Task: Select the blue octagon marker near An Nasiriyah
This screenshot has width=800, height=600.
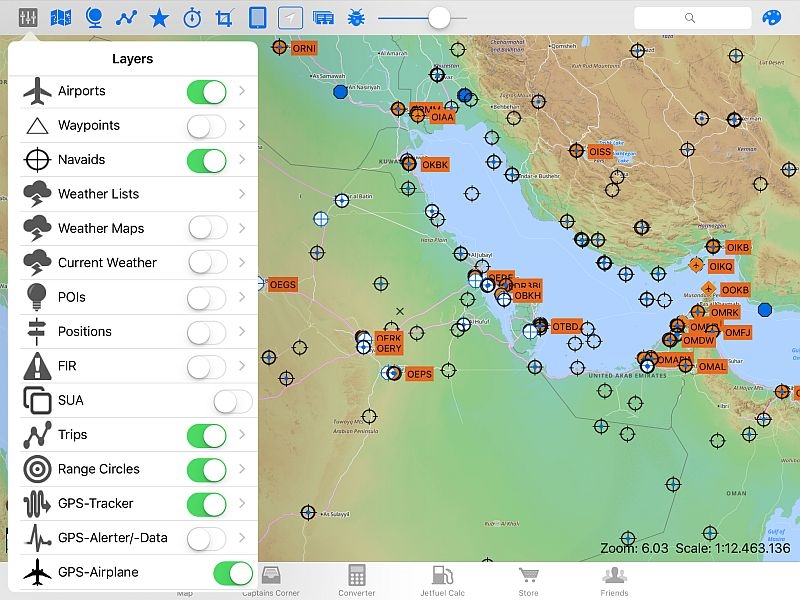Action: click(340, 92)
